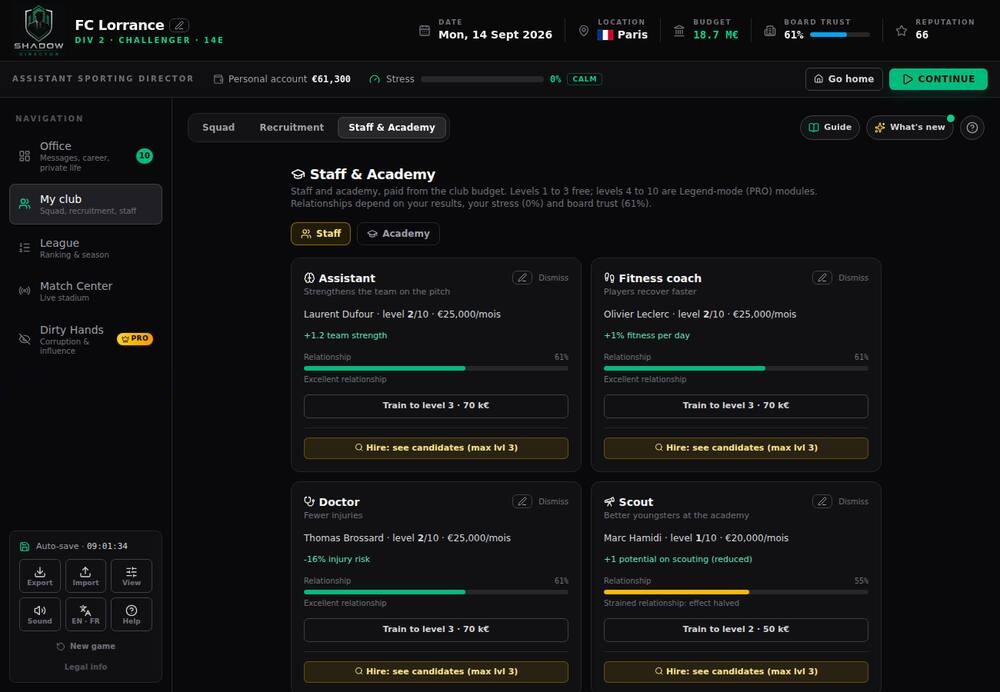Open What's new announcements
This screenshot has height=692, width=1000.
click(x=909, y=128)
